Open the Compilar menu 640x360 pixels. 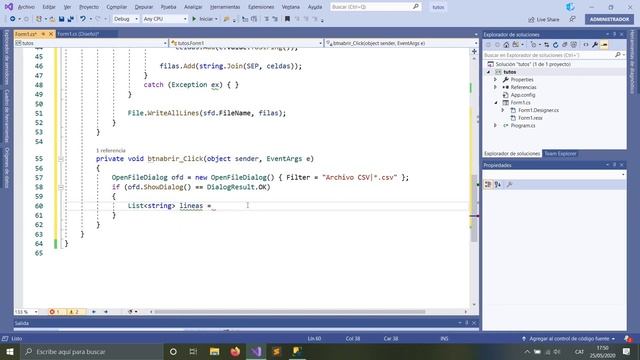click(117, 7)
